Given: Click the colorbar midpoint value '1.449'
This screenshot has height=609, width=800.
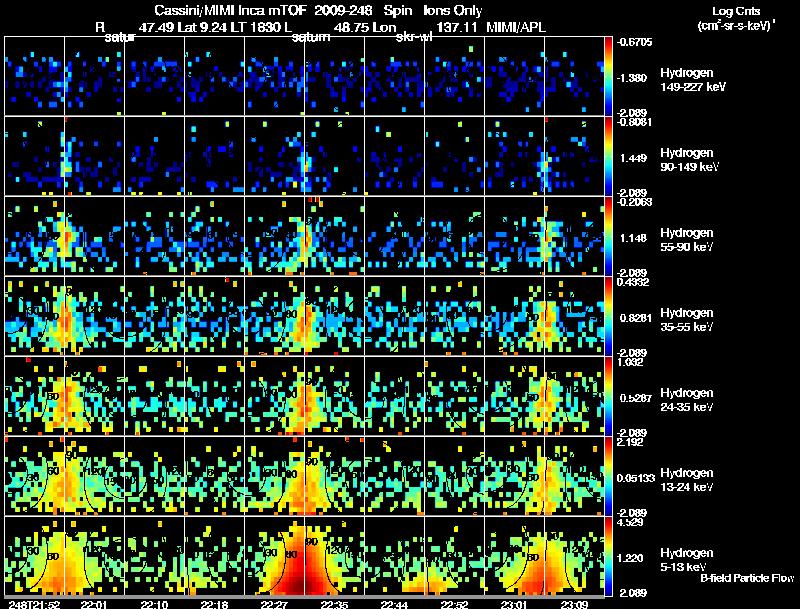Looking at the screenshot, I should coord(633,158).
